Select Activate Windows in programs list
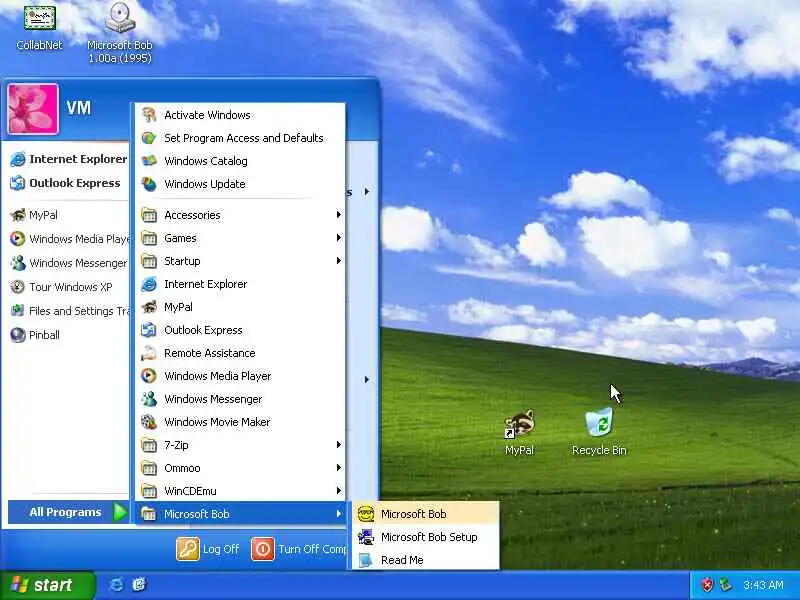Image resolution: width=800 pixels, height=600 pixels. click(240, 115)
